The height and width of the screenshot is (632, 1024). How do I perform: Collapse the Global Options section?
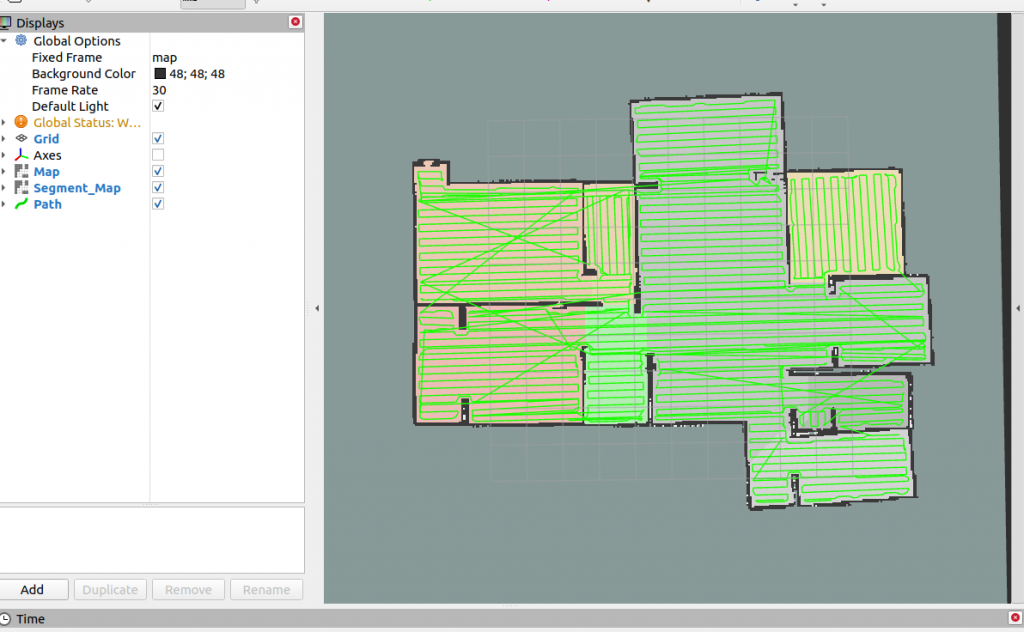(x=6, y=41)
